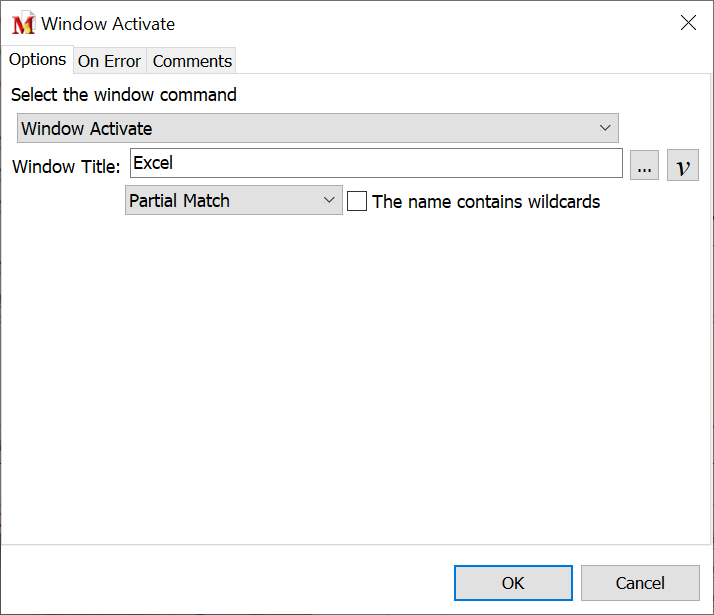Open the window browse '...' button
Viewport: 714px width, 615px height.
coord(644,166)
